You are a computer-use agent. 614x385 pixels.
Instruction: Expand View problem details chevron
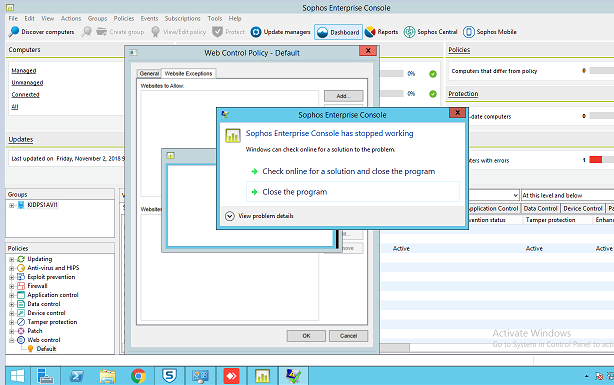tap(229, 216)
